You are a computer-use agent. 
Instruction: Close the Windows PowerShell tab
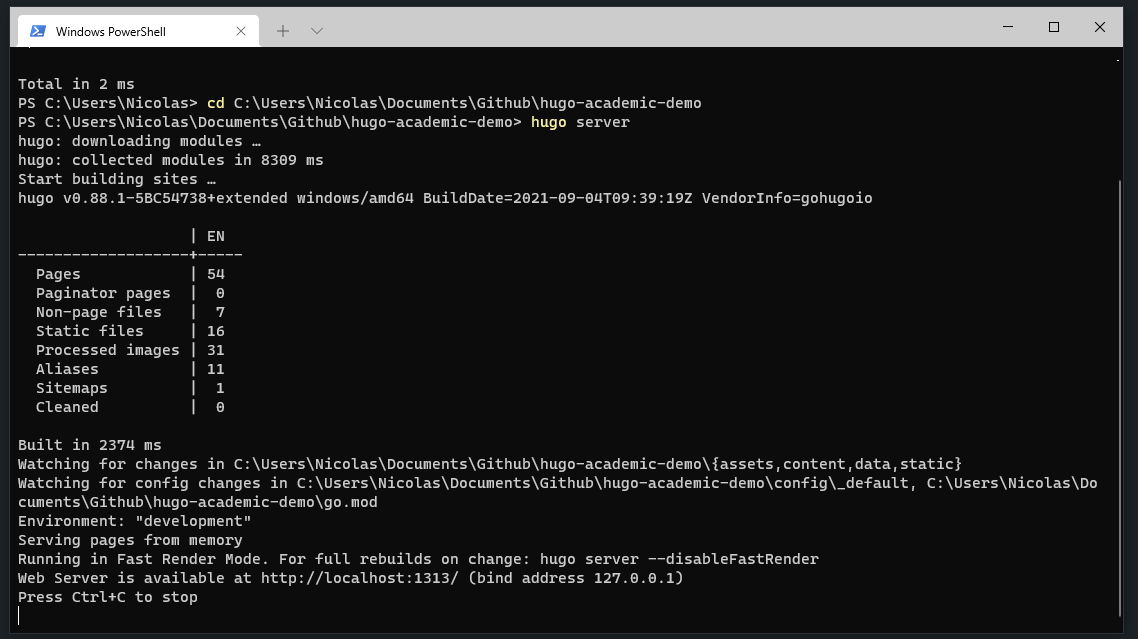click(x=240, y=30)
